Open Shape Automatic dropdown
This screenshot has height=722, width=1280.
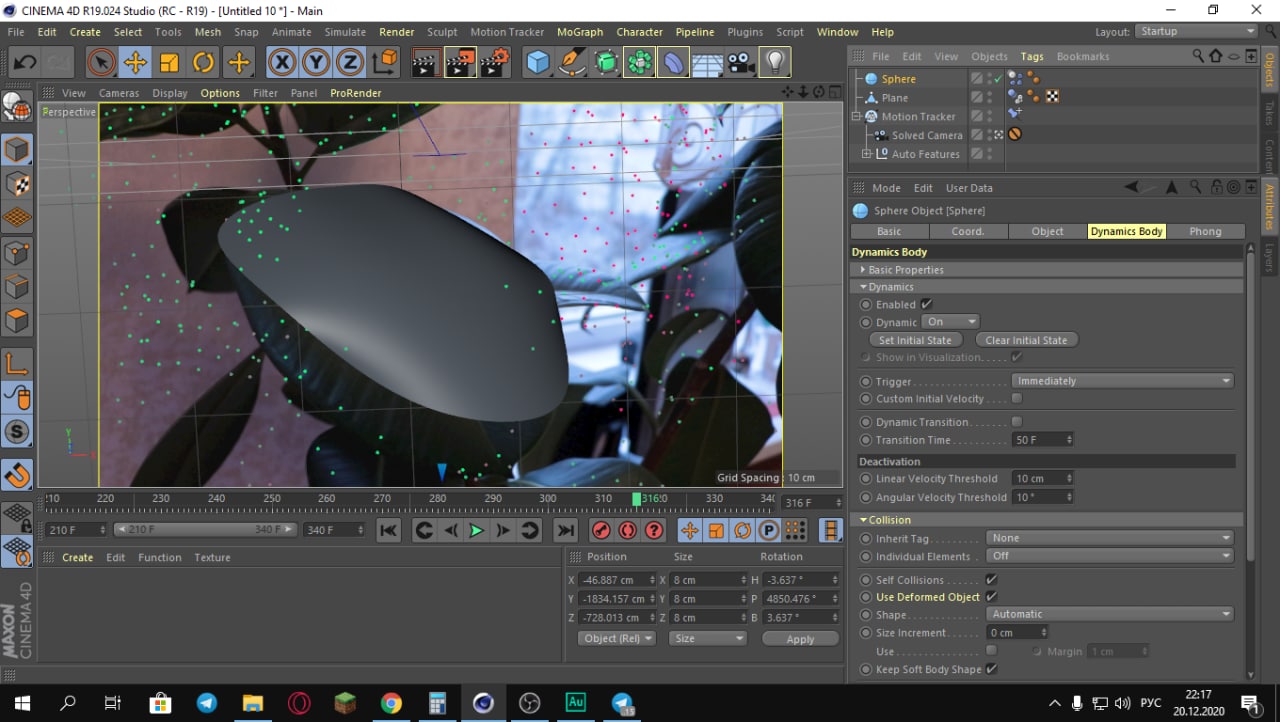point(1110,614)
